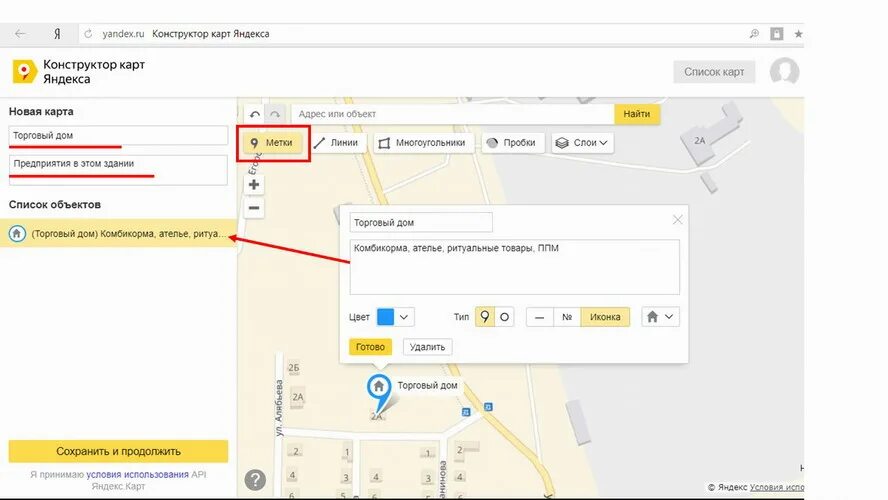This screenshot has width=888, height=500.
Task: Expand the Слои layers dropdown
Action: [582, 143]
